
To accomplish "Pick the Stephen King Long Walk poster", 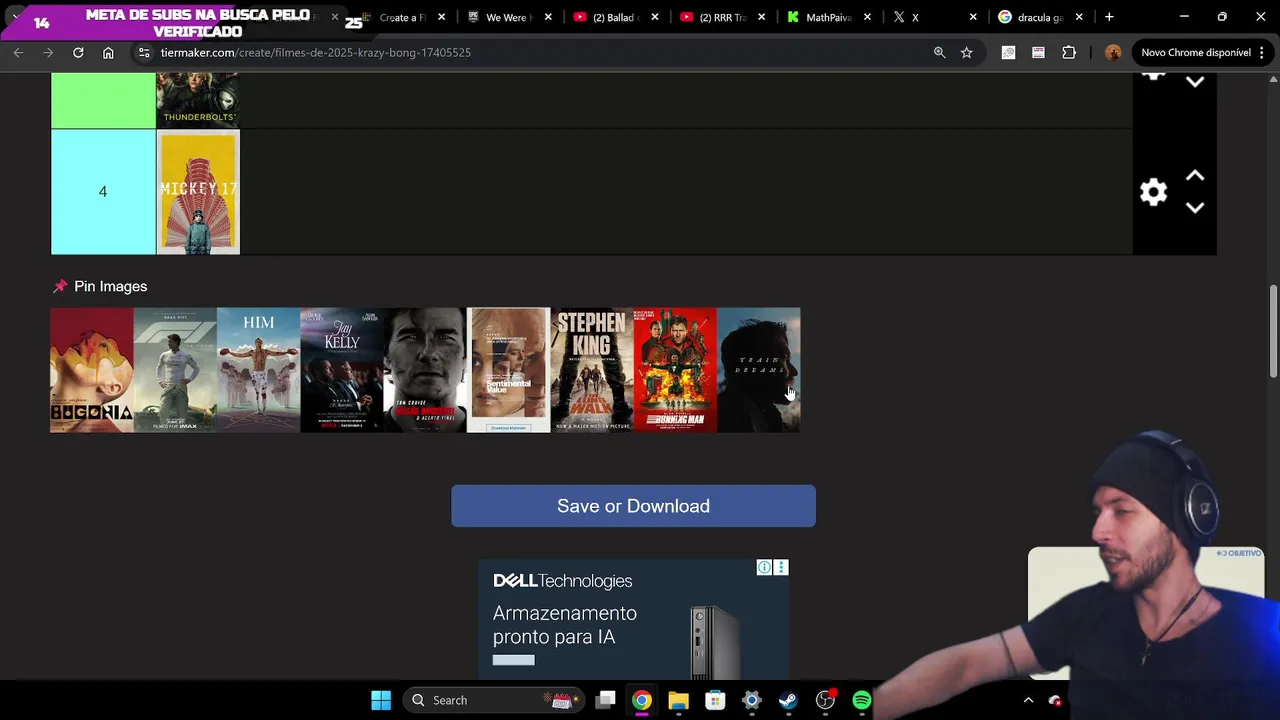I will [592, 370].
